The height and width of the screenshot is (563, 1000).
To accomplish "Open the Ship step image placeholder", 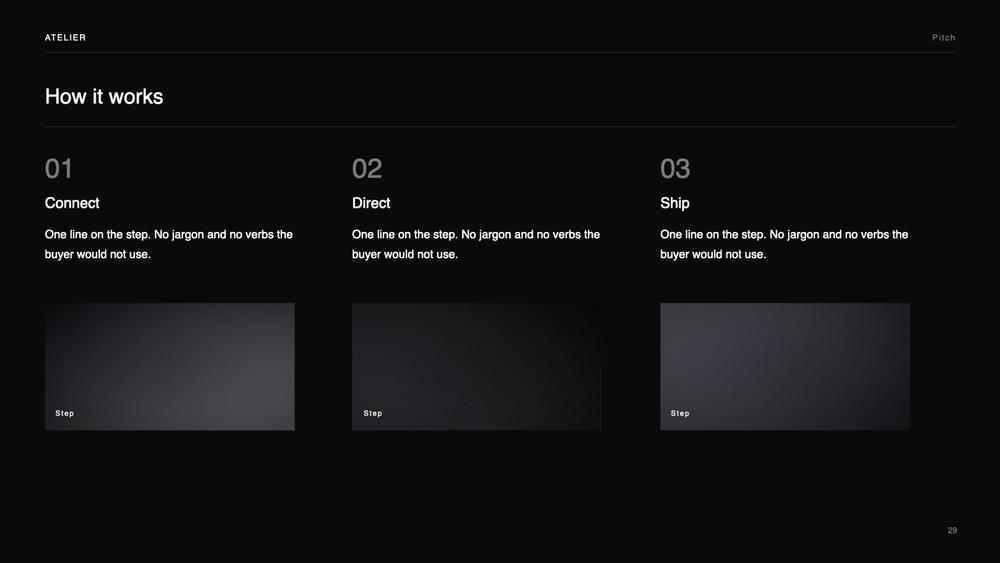I will (784, 367).
